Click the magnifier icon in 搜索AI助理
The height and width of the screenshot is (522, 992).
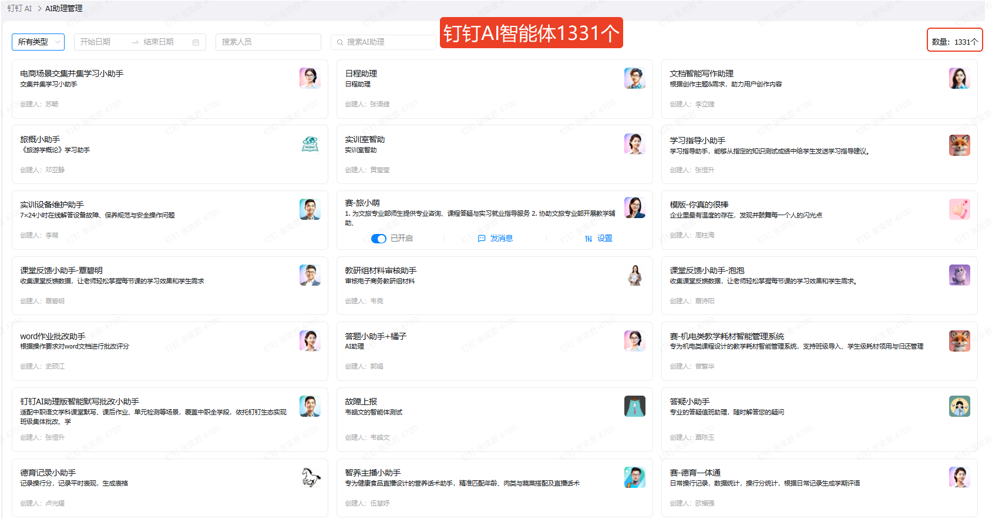coord(340,42)
